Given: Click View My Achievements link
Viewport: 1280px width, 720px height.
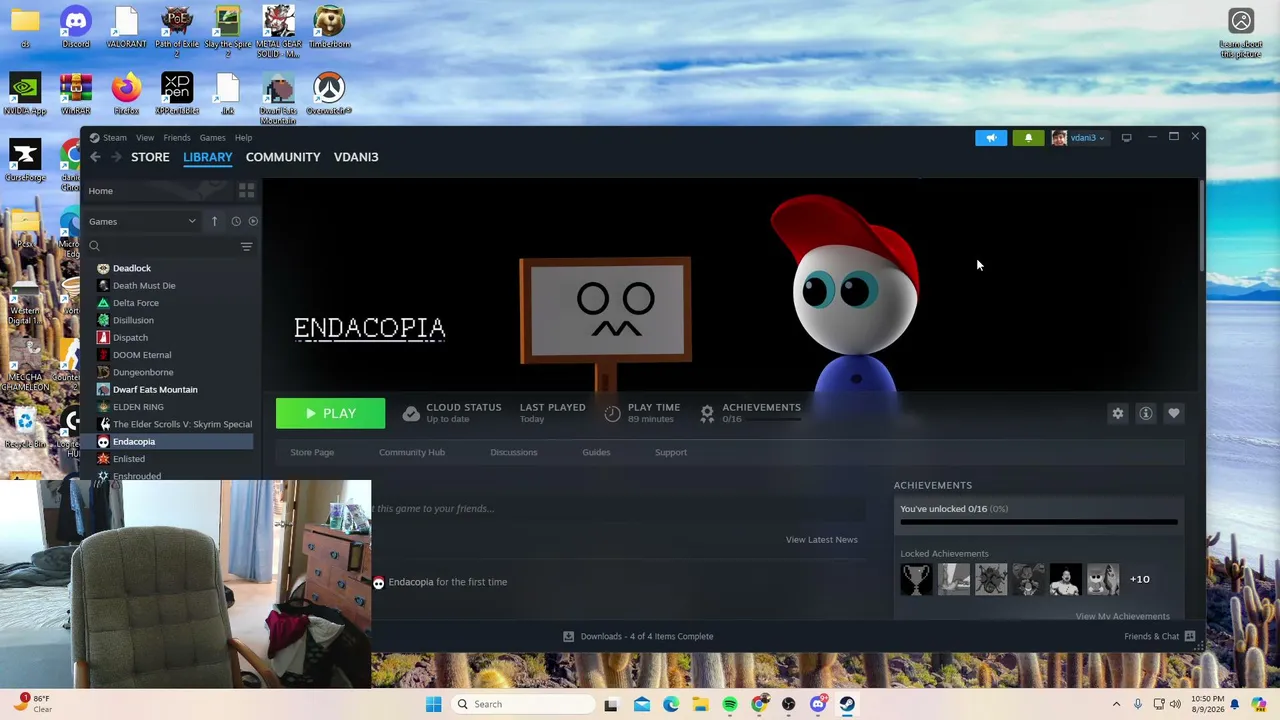Looking at the screenshot, I should pos(1122,616).
